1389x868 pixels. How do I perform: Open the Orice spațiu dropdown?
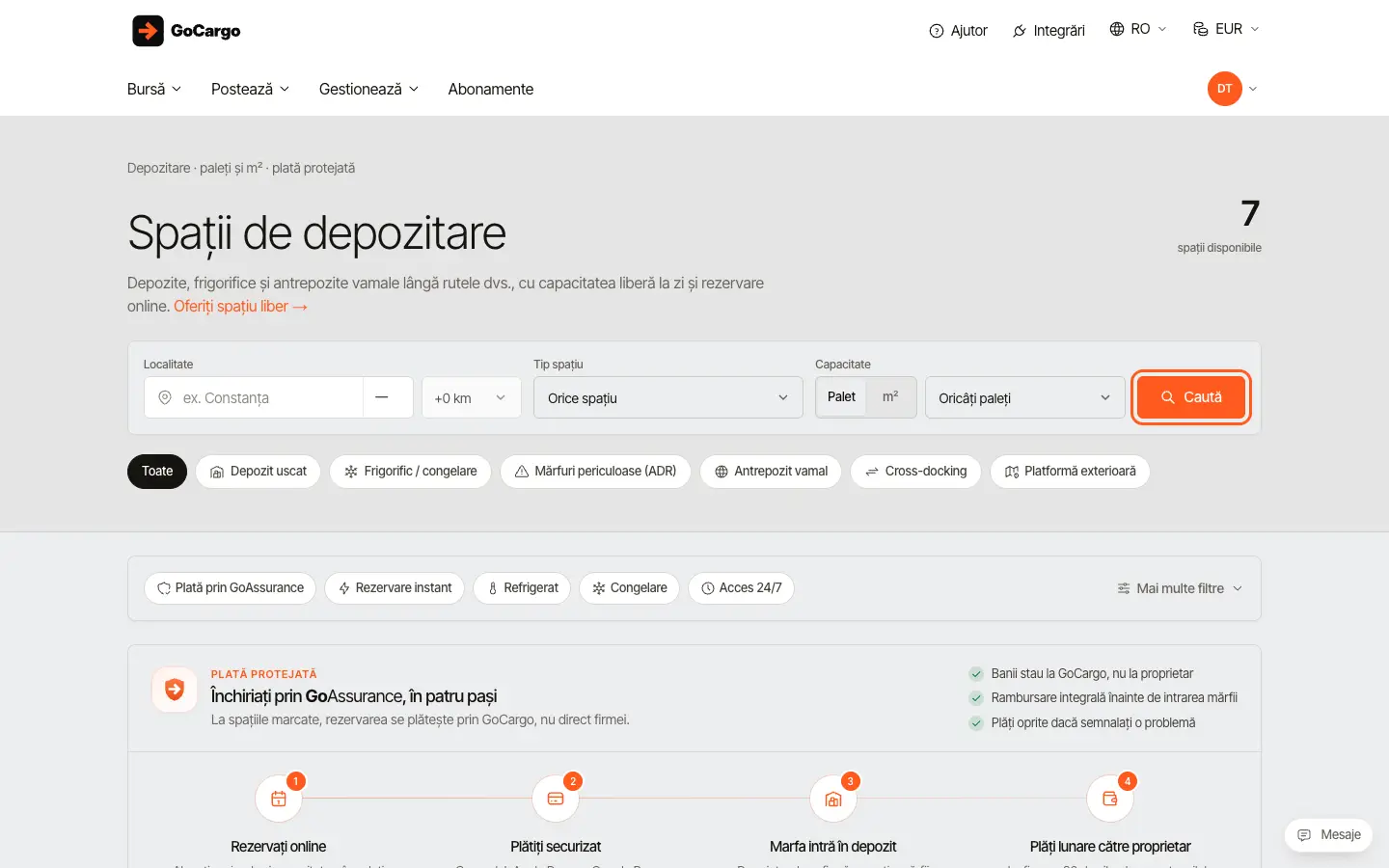667,397
